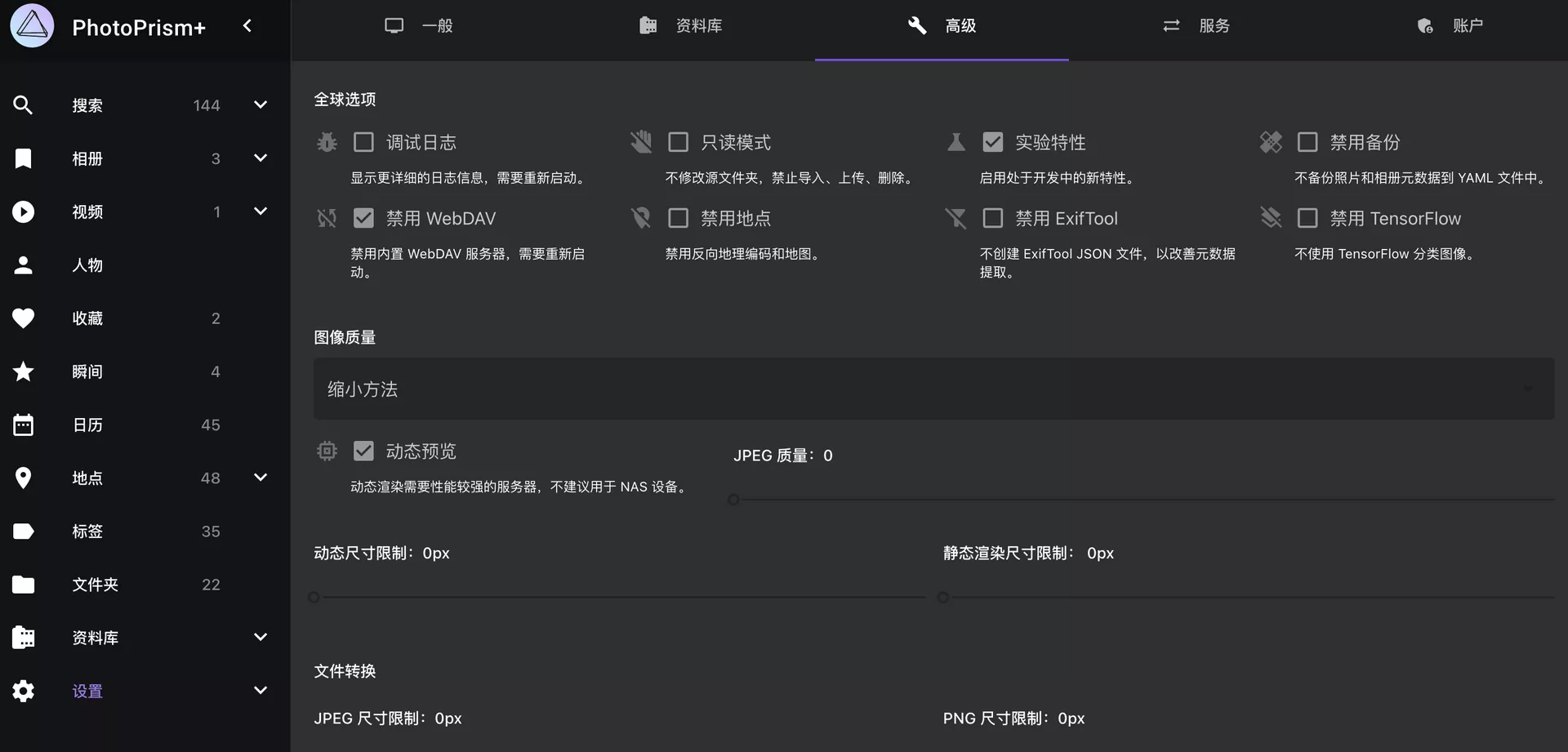Click the calendar icon for 日历
Viewport: 1568px width, 752px height.
click(x=24, y=425)
